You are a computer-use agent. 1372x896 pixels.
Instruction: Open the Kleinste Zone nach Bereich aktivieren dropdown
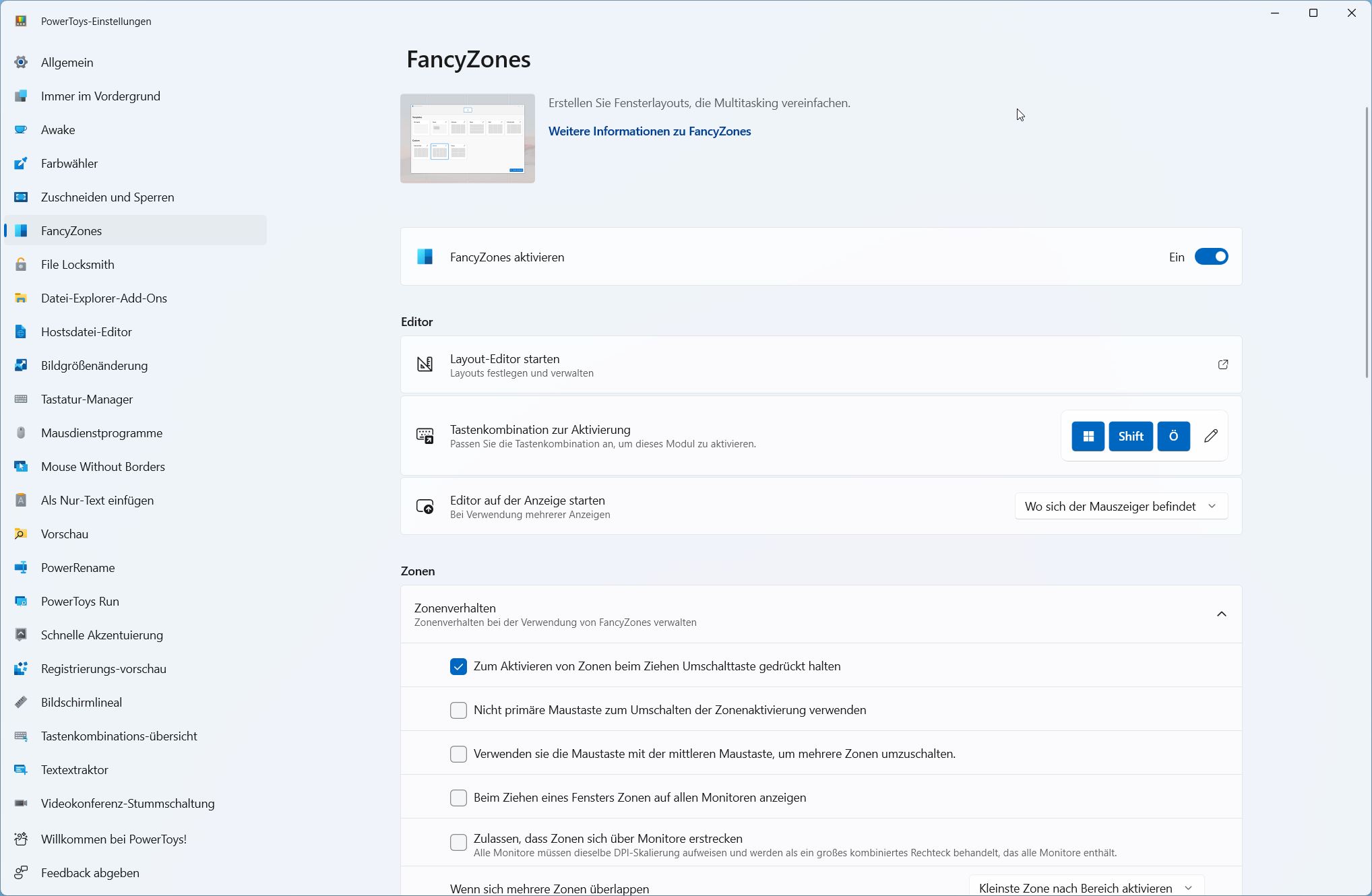(x=1086, y=888)
